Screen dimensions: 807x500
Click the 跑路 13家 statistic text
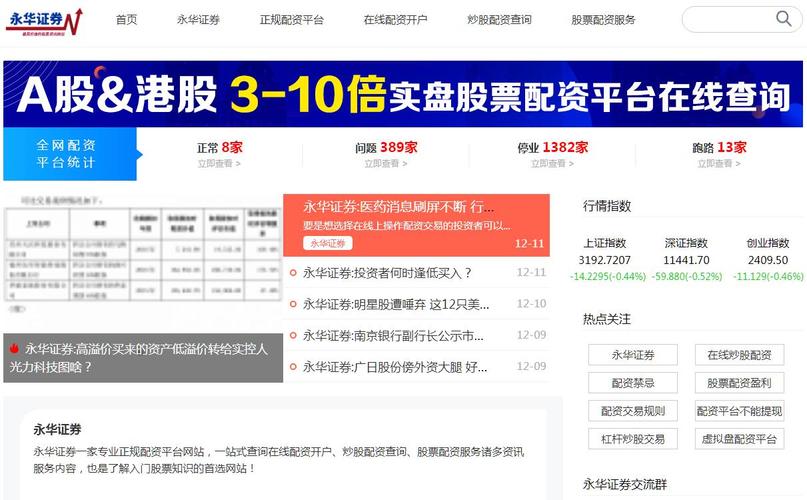click(x=719, y=148)
